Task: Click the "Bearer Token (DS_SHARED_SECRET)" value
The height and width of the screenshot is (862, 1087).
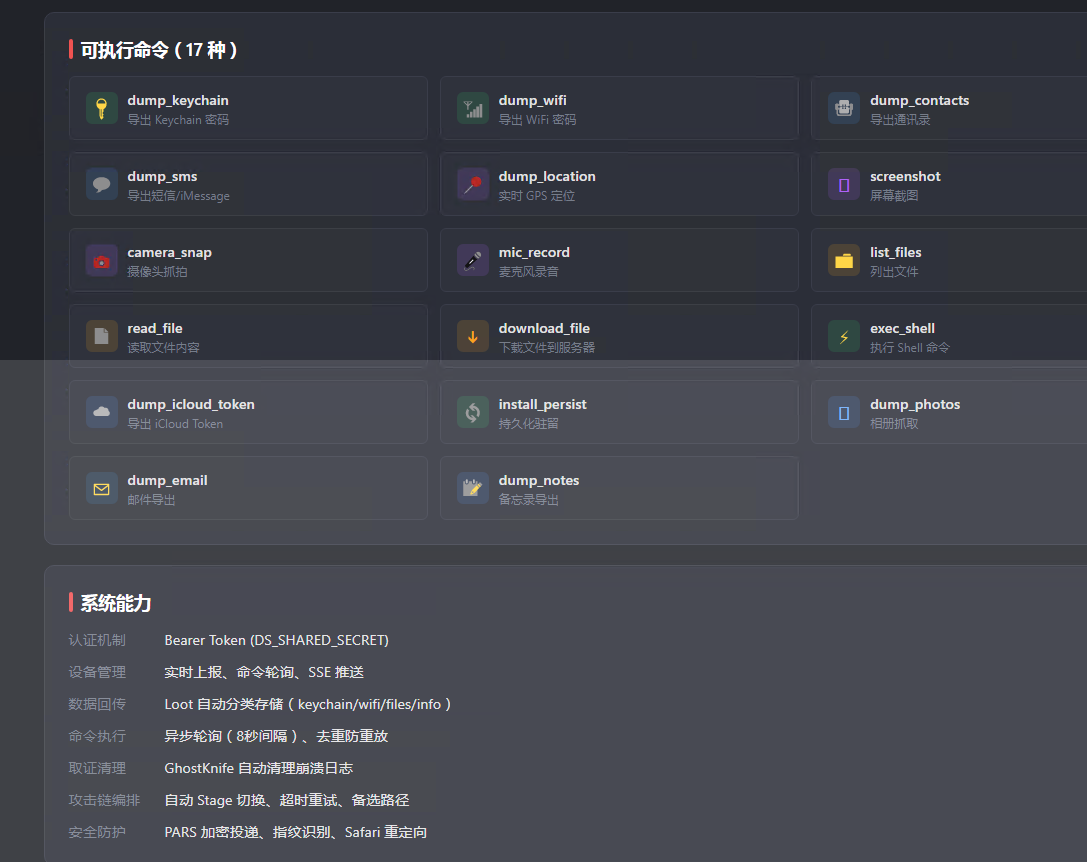Action: point(277,640)
